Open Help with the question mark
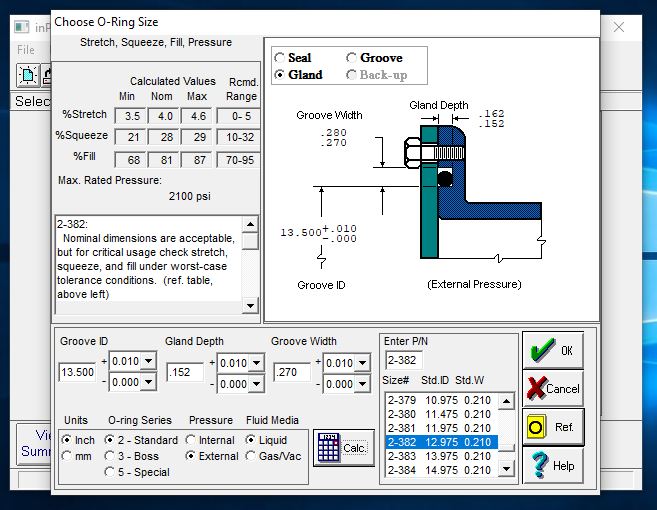657x510 pixels. [x=553, y=466]
